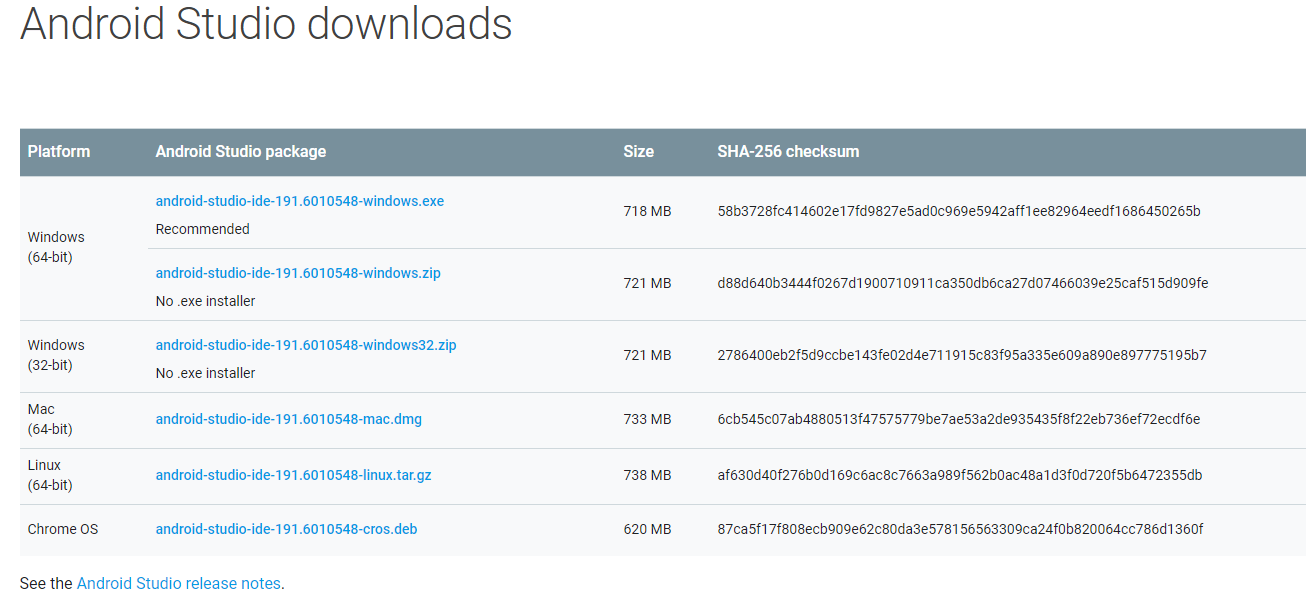Viewport: 1306px width, 611px height.
Task: Select the Mac .dmg checksum text
Action: [958, 419]
